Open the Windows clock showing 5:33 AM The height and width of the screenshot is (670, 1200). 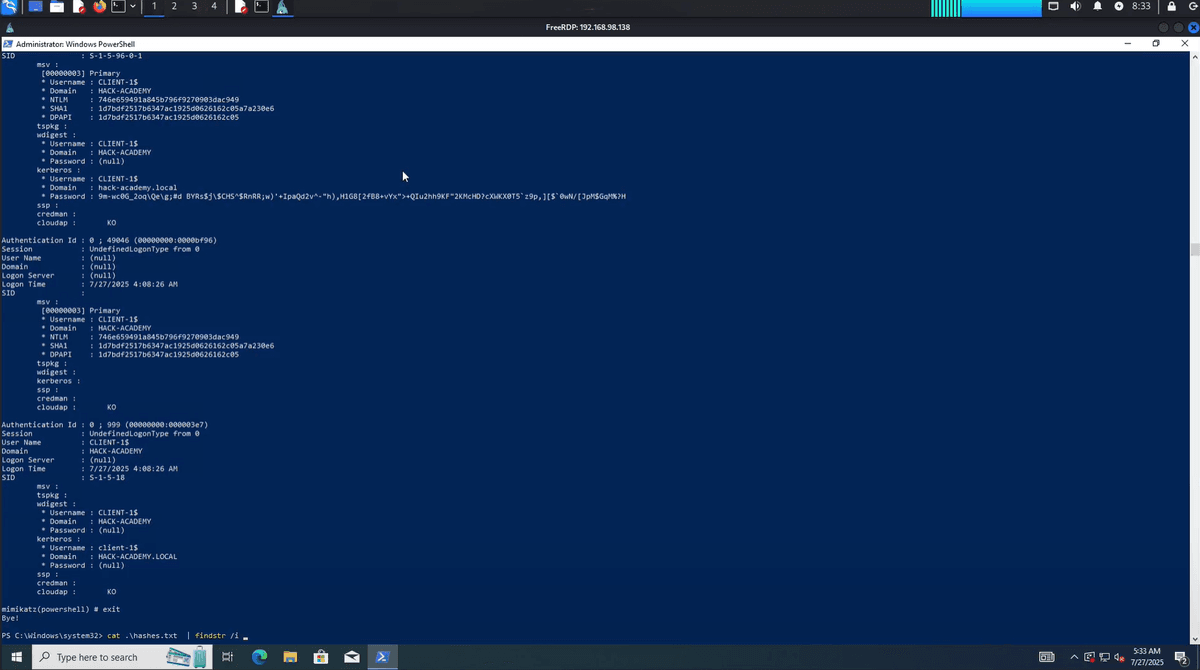click(x=1147, y=657)
